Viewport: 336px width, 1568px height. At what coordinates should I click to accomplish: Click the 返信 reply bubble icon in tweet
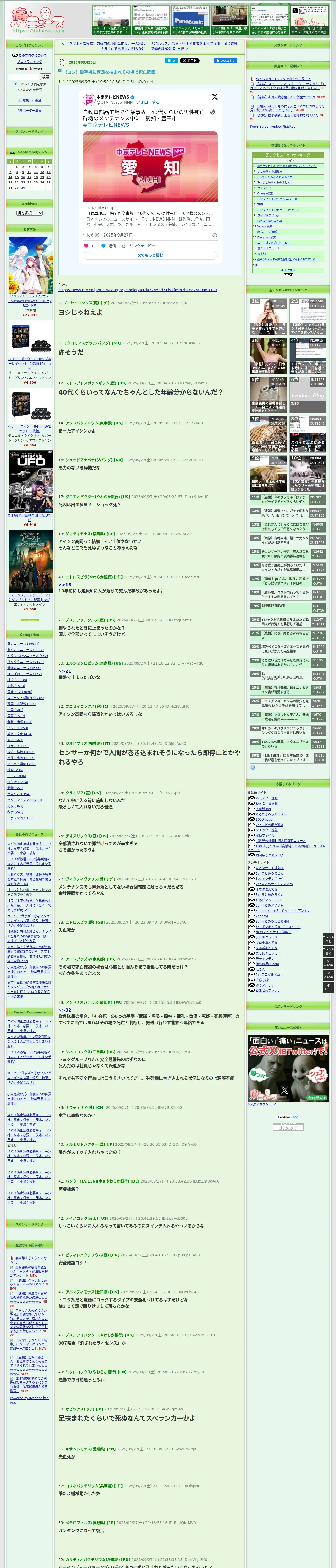[x=103, y=246]
